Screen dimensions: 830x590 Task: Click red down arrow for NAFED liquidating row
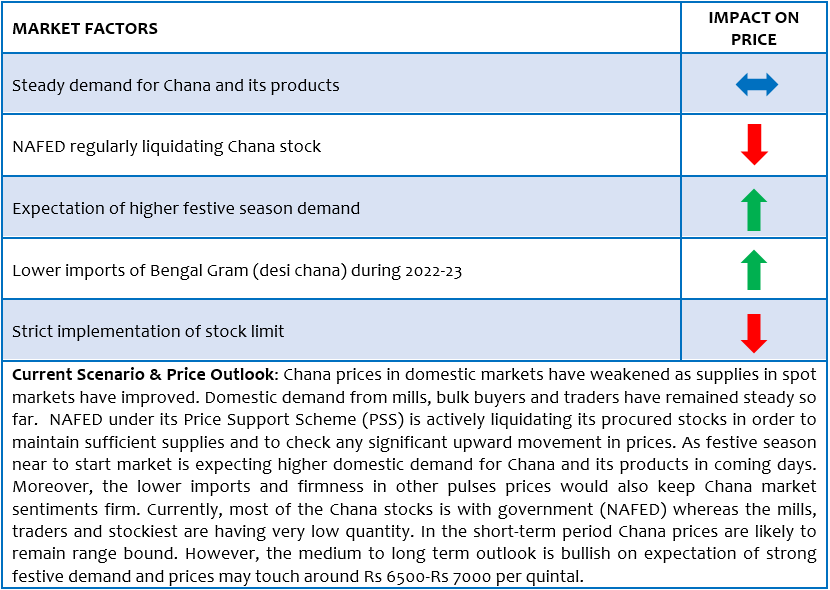tap(754, 144)
